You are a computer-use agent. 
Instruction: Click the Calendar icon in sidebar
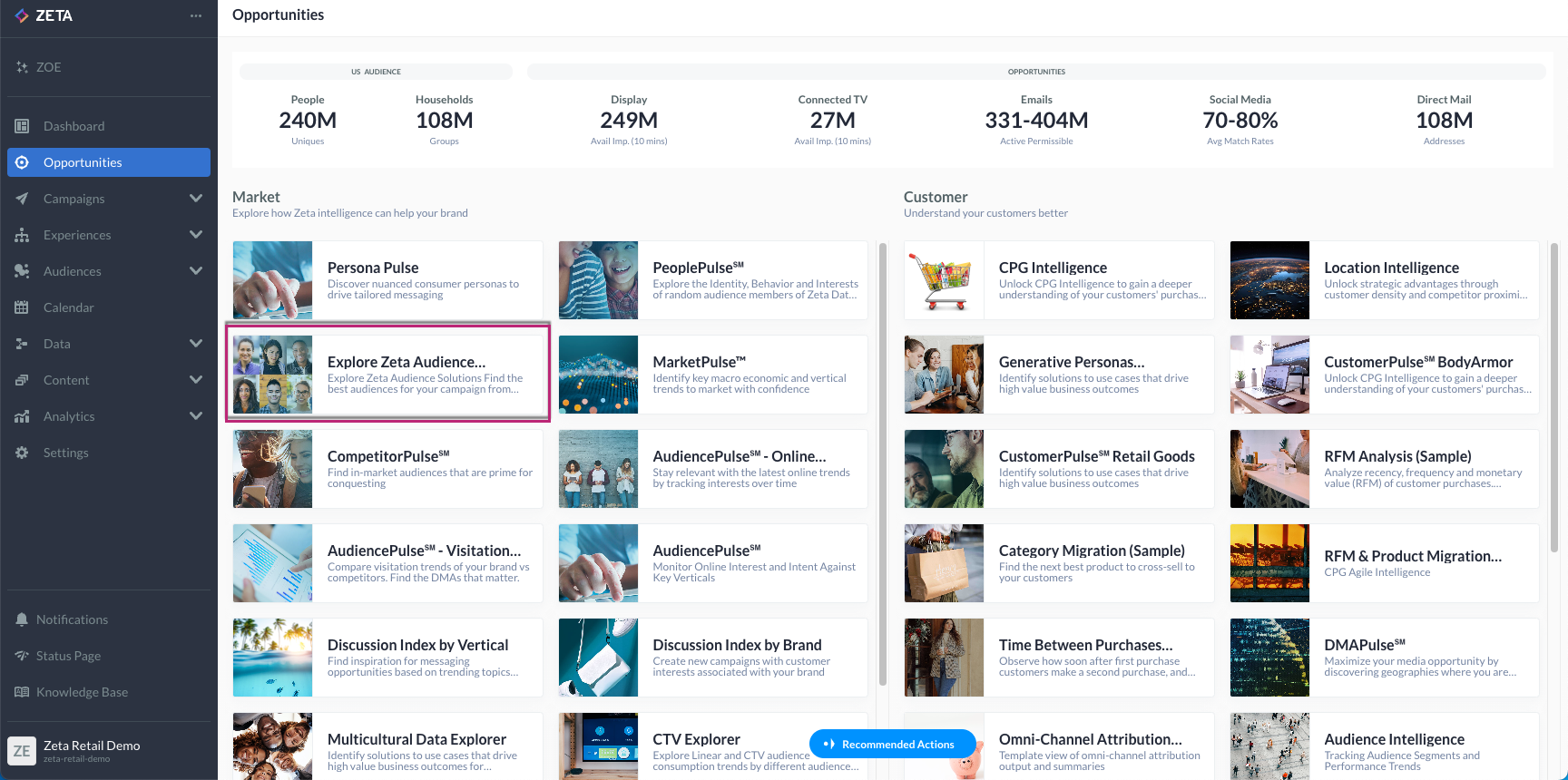click(22, 307)
